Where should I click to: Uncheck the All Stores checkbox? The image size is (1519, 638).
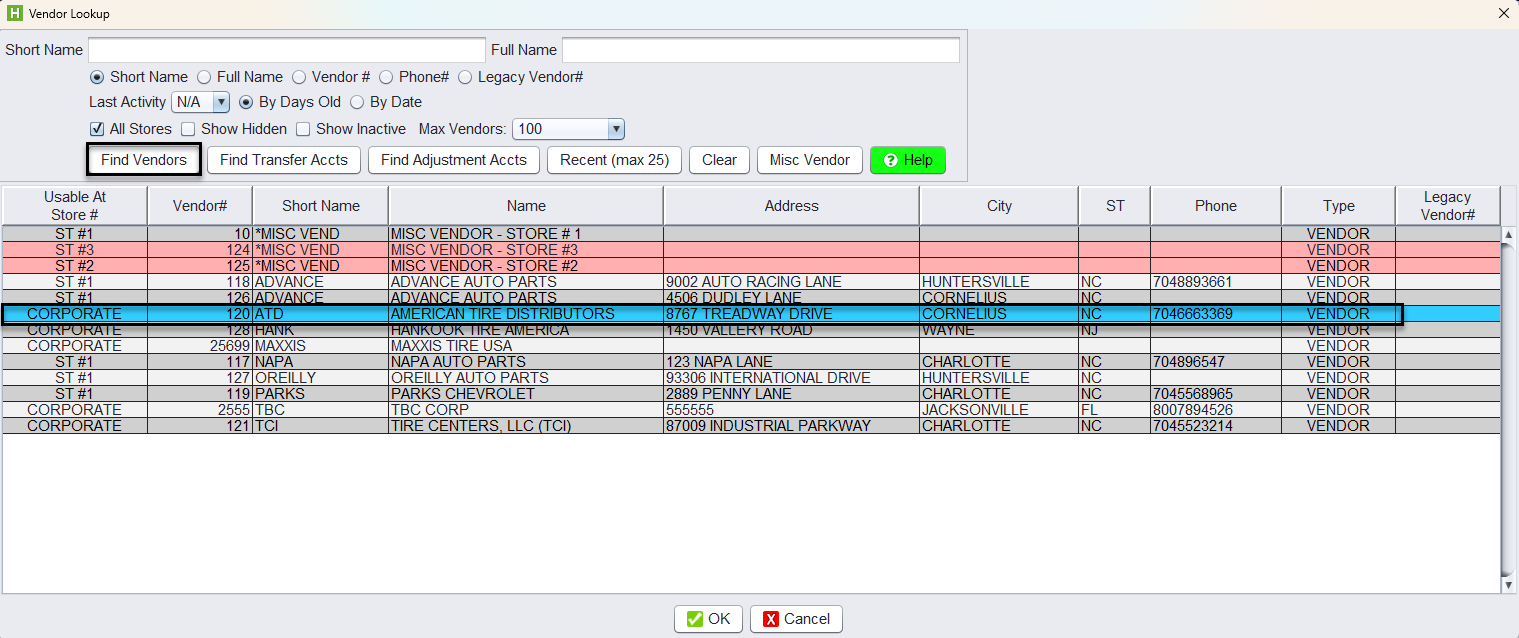97,129
